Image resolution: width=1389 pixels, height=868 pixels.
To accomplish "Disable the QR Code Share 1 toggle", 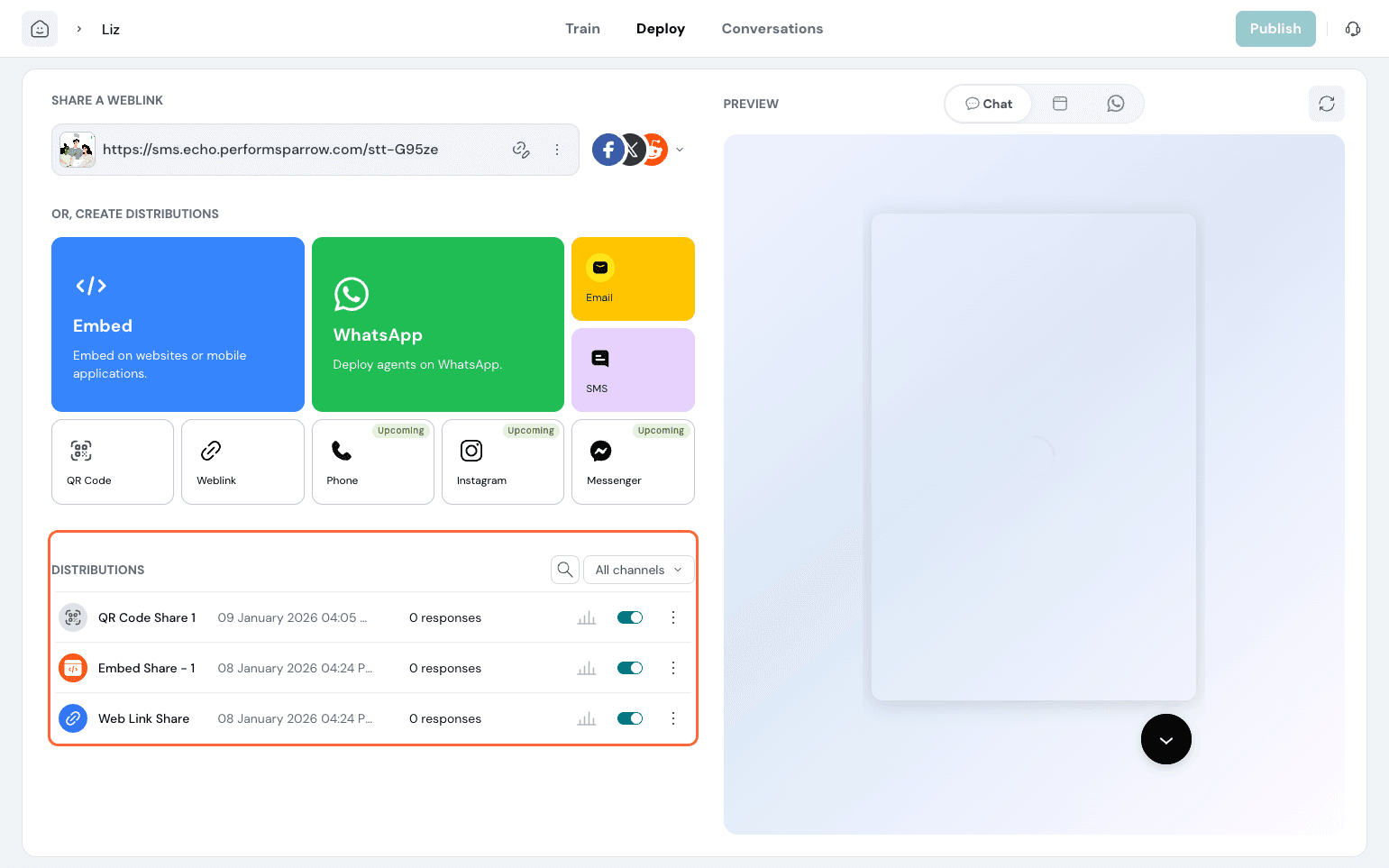I will (630, 617).
